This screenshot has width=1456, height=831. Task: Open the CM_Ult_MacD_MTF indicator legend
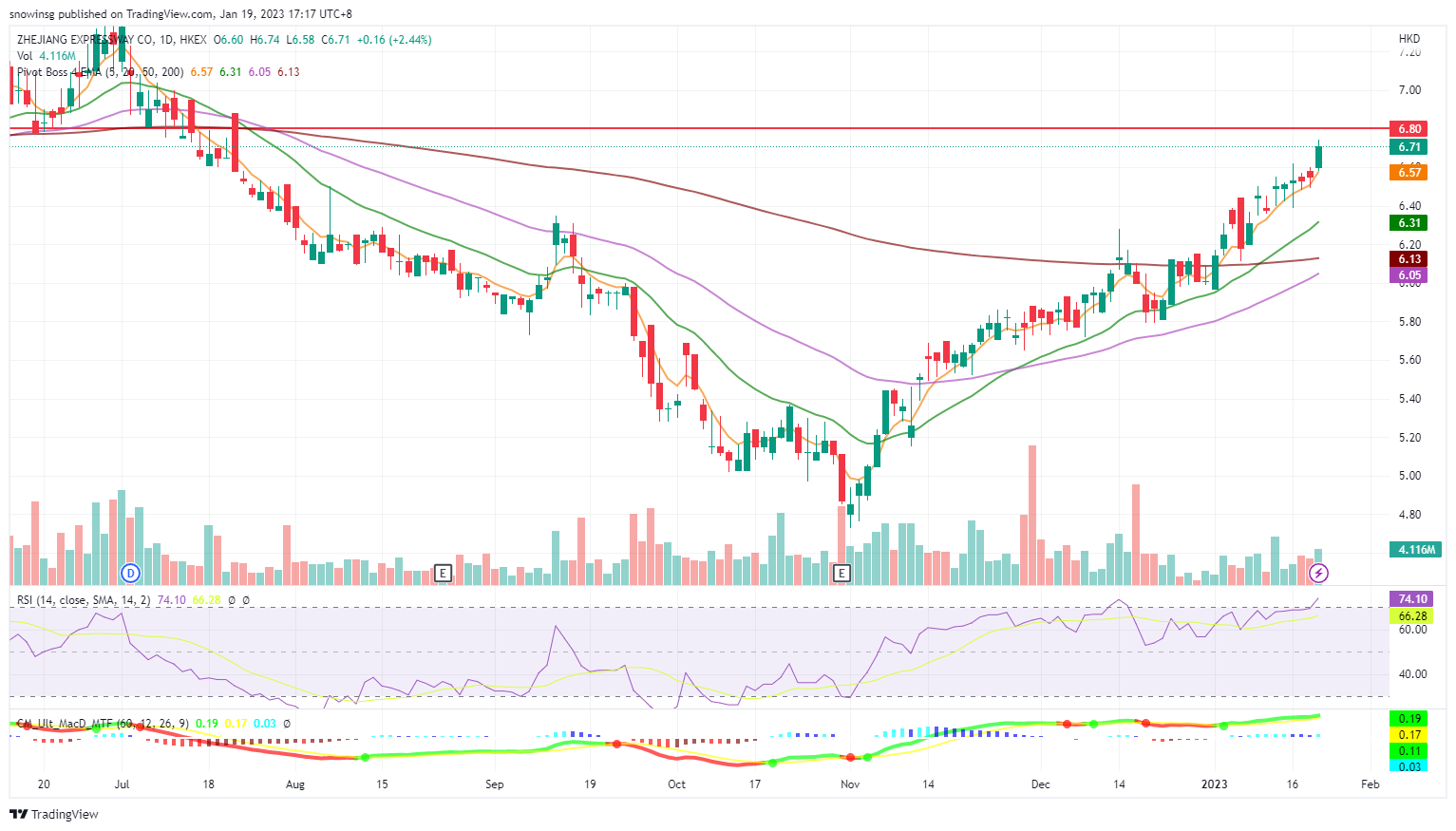point(103,724)
